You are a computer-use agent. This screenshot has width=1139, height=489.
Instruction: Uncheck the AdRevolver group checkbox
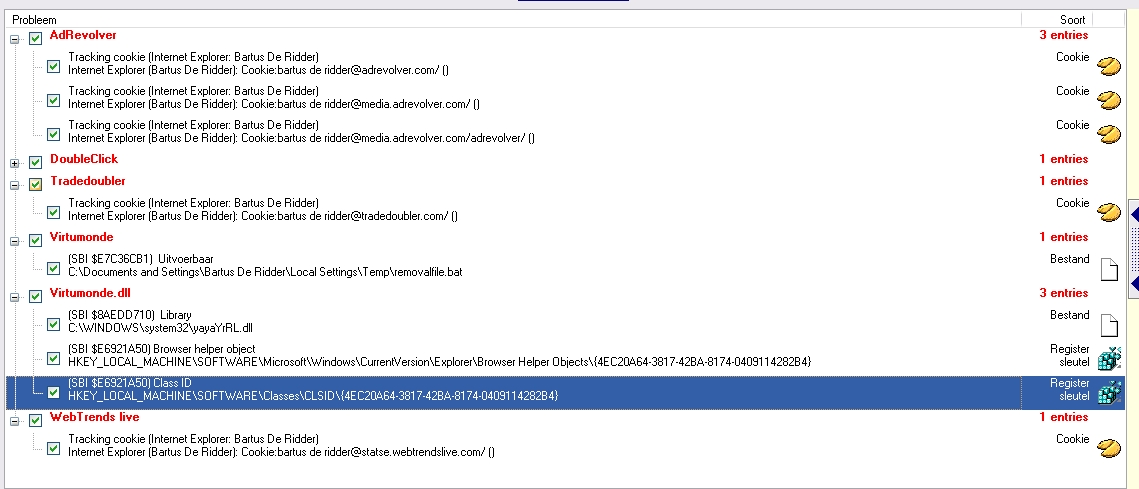35,38
